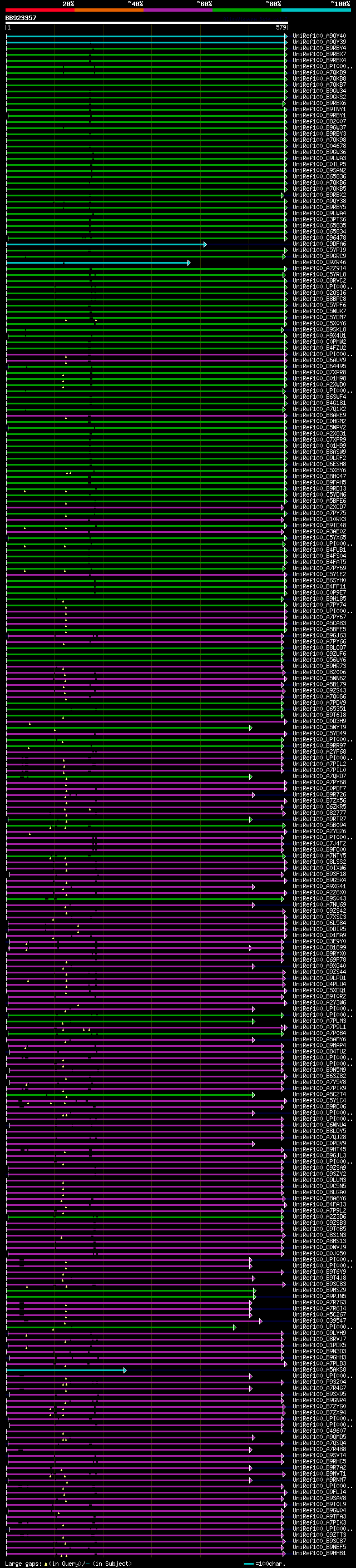This screenshot has height=1568, width=356.
Task: Select hit label UniRef100_O82007
Action: 319,121
